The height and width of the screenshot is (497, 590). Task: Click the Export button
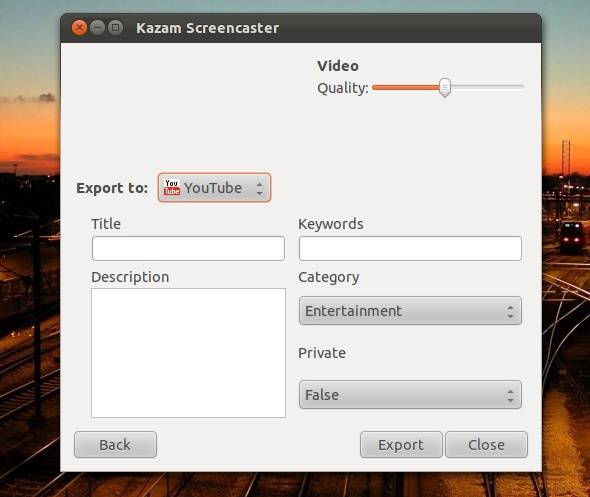point(401,445)
